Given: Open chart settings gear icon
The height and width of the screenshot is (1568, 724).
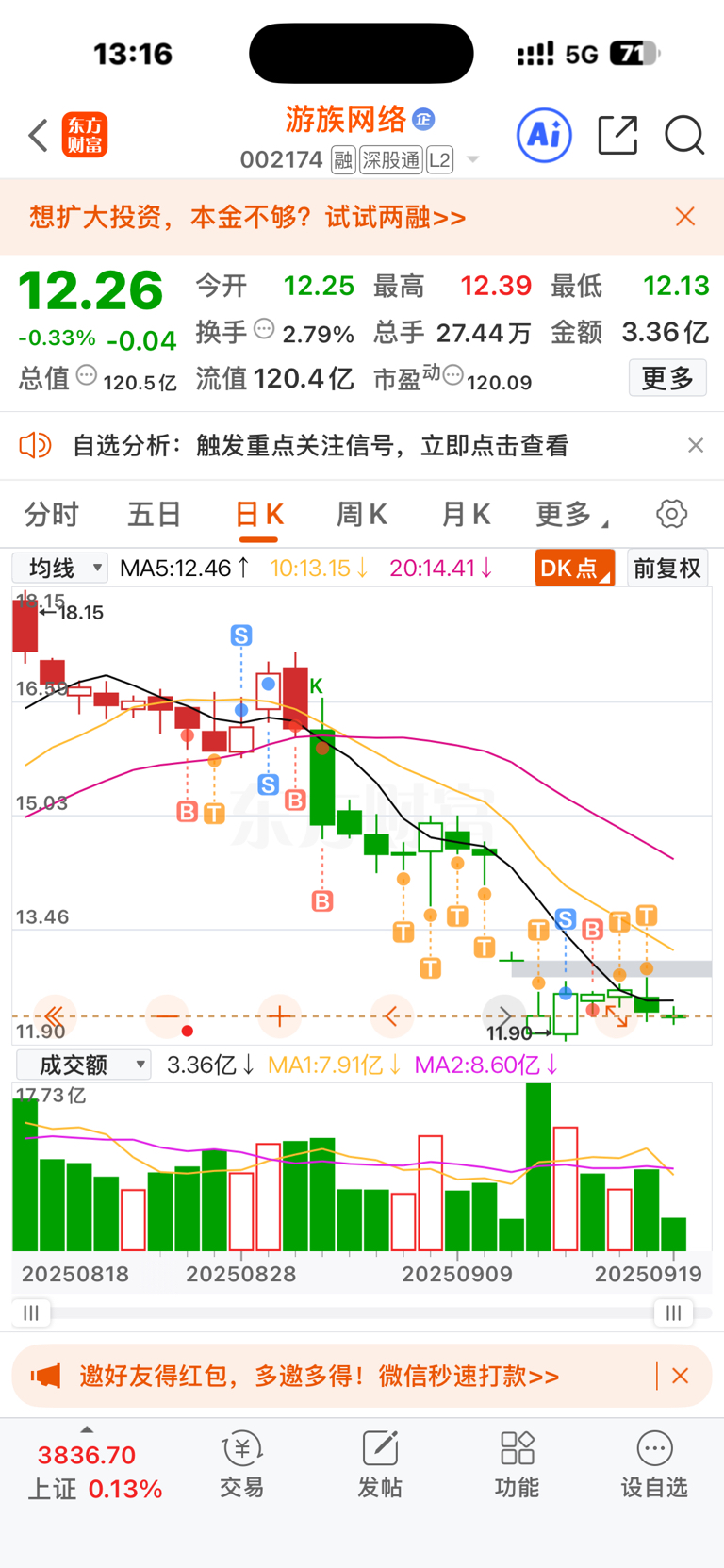Looking at the screenshot, I should [x=671, y=514].
